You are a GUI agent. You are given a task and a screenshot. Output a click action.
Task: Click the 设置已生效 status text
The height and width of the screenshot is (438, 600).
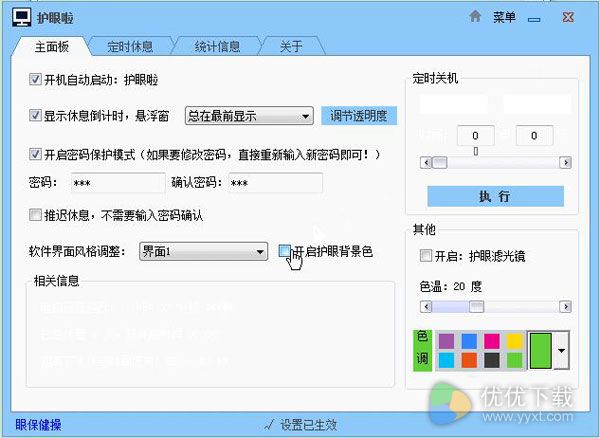tap(308, 425)
